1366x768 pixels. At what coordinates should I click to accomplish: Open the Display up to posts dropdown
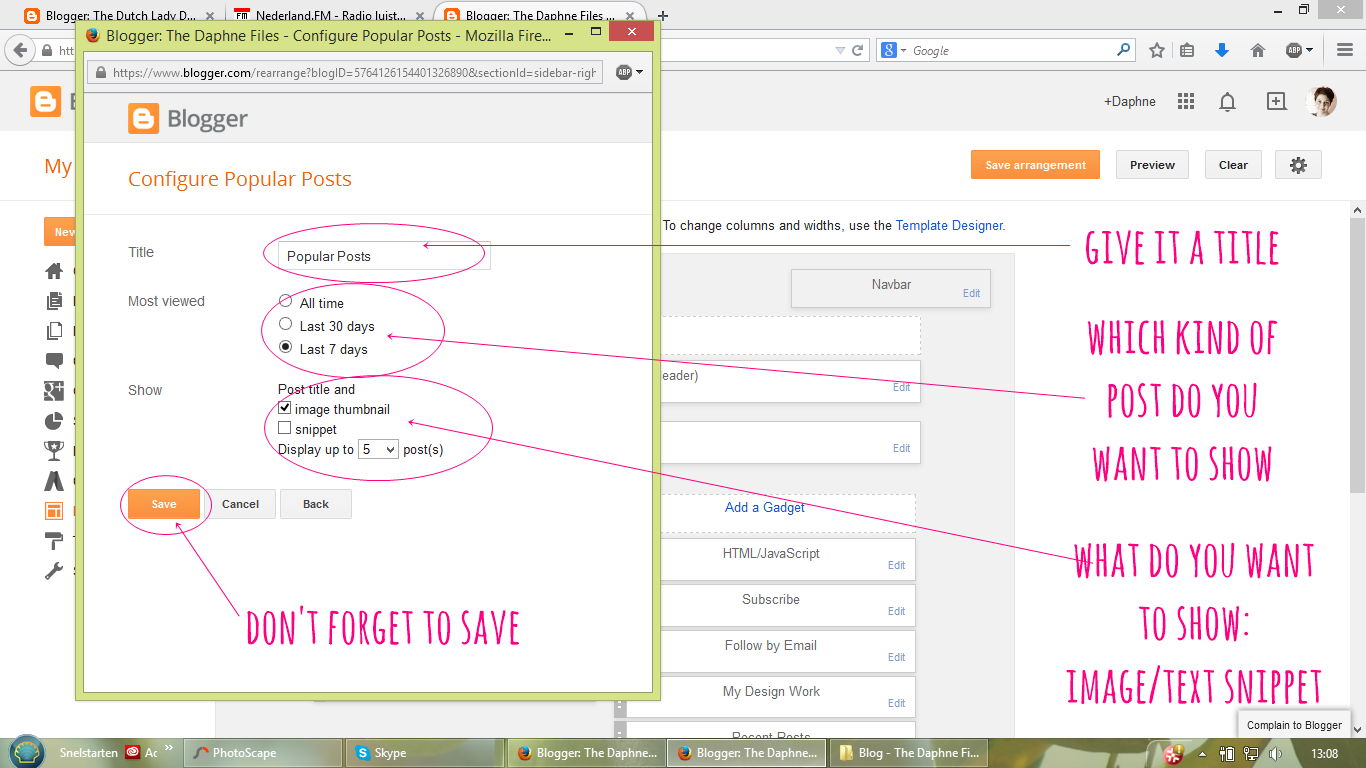[x=378, y=449]
